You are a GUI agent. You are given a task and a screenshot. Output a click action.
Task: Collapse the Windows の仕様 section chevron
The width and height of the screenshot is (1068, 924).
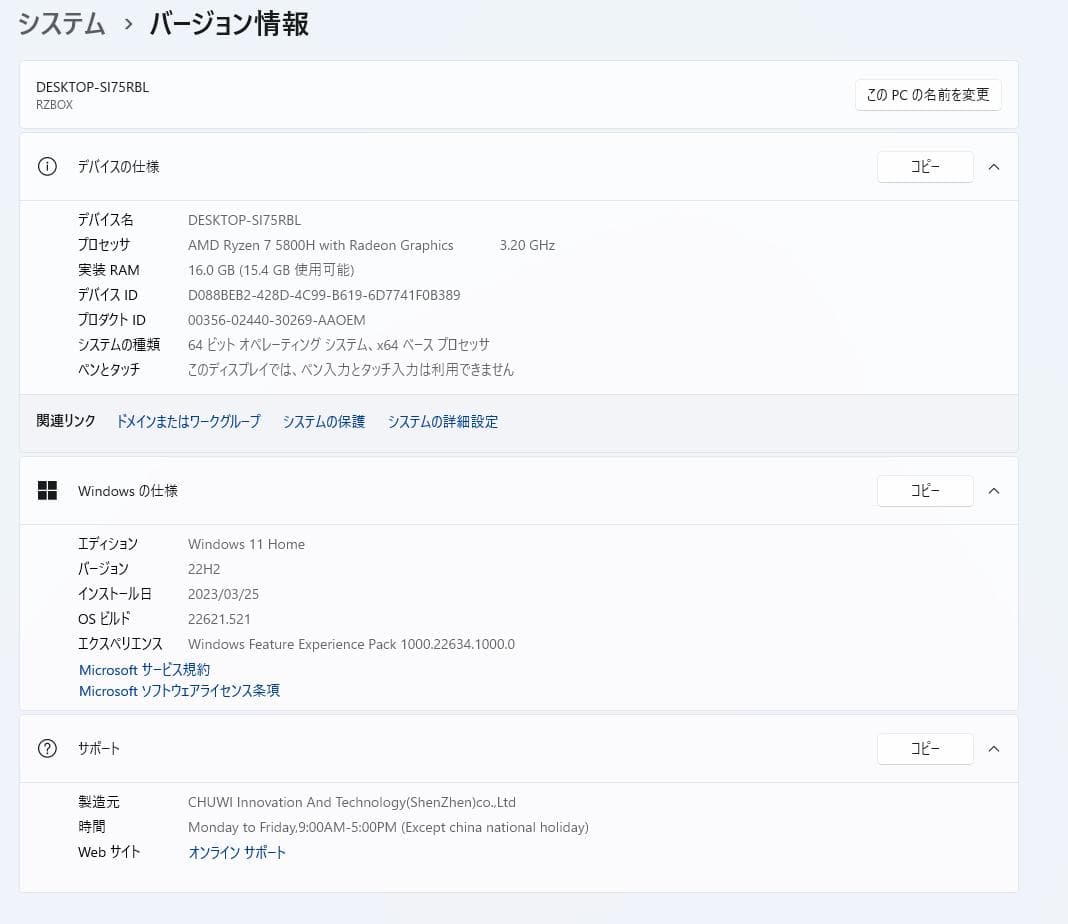(x=993, y=491)
